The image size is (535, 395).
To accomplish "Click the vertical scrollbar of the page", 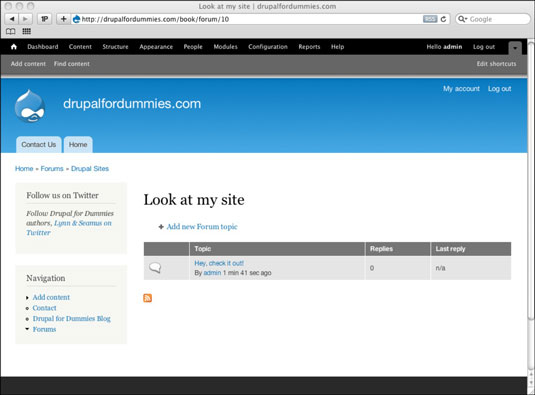I will coord(531,181).
